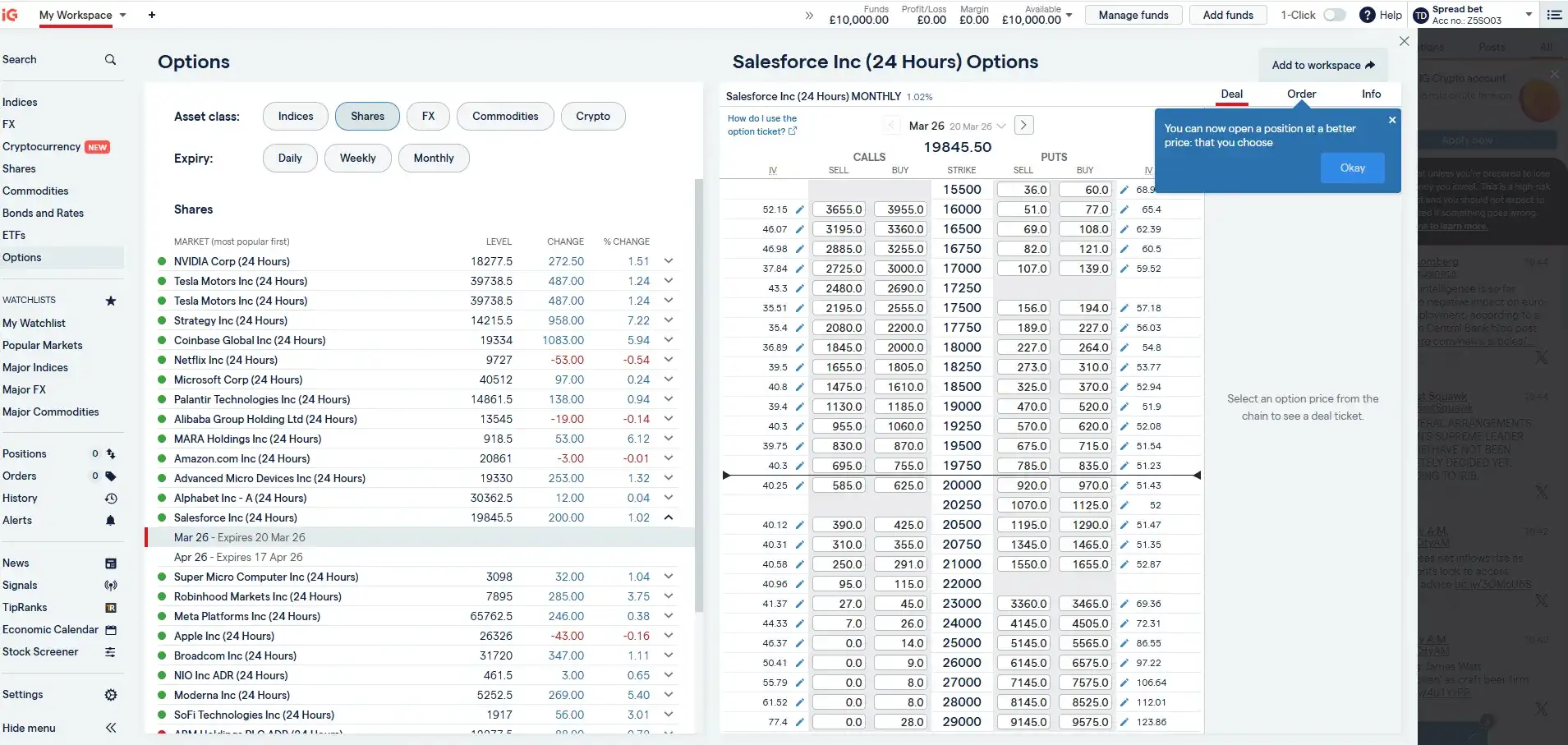1568x745 pixels.
Task: Select Crypto asset class filter
Action: pos(593,117)
